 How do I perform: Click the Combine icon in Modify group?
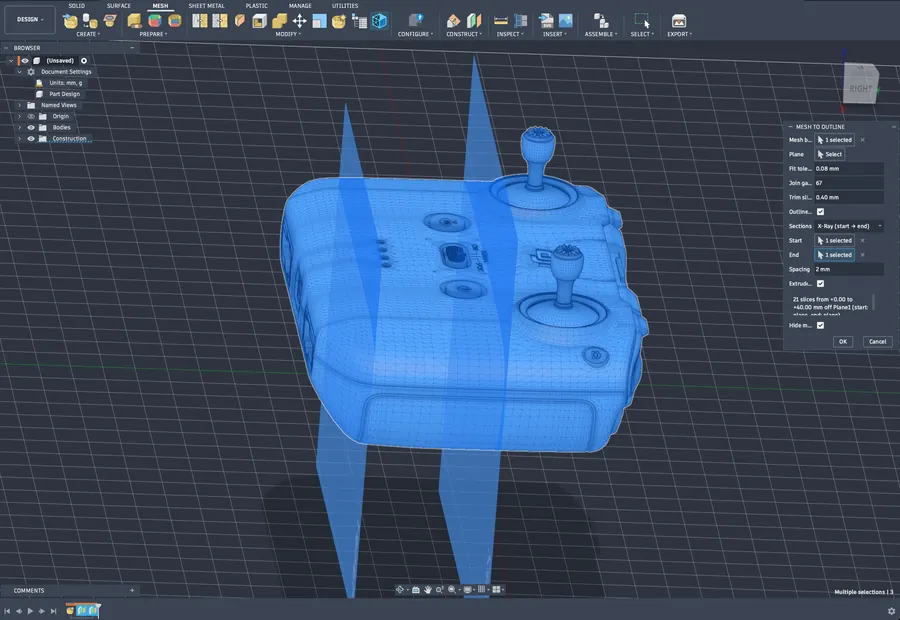coord(280,21)
